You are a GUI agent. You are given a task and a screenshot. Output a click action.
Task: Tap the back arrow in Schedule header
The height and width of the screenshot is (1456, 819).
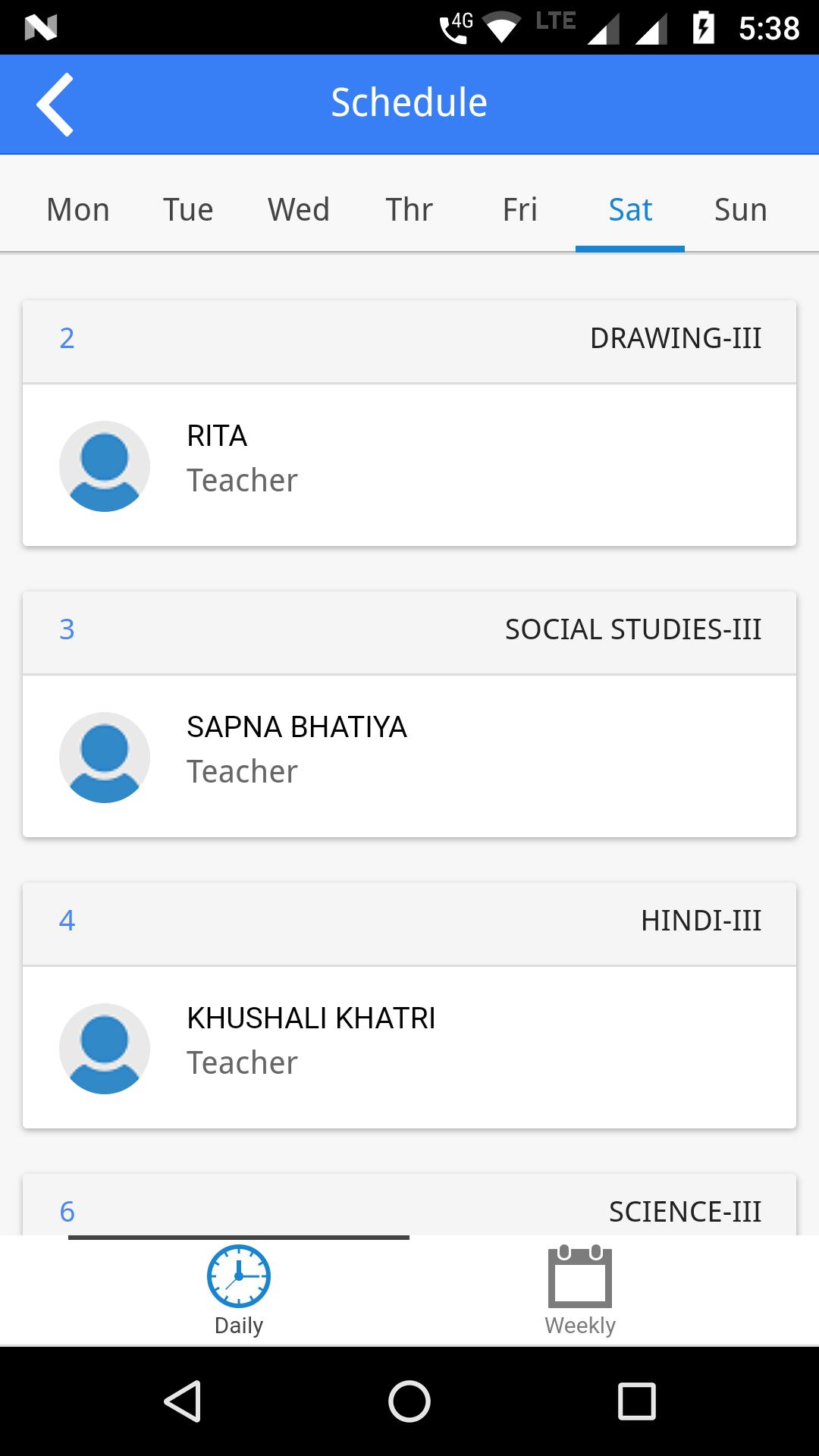pyautogui.click(x=55, y=104)
